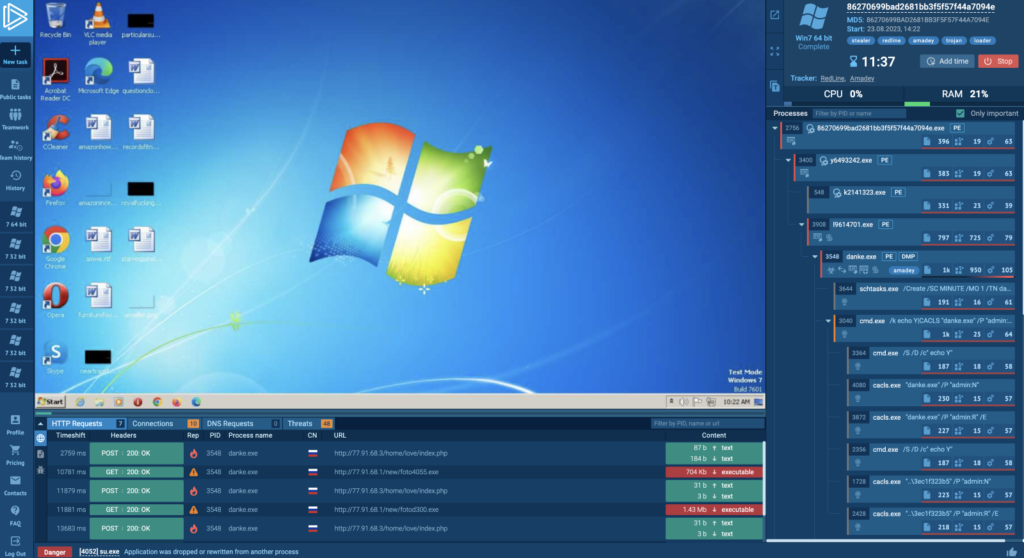Collapse the bottom network panel arrow
The image size is (1024, 558).
point(42,423)
